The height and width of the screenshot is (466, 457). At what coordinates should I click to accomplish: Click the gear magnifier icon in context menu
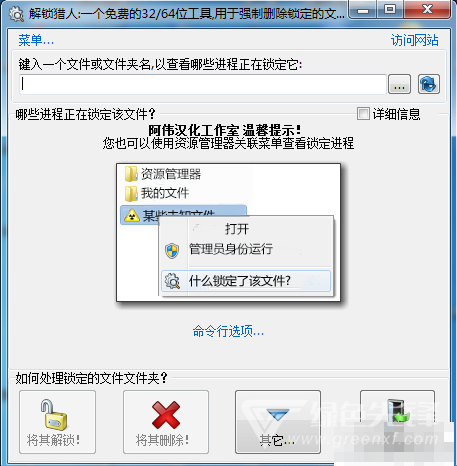(172, 281)
